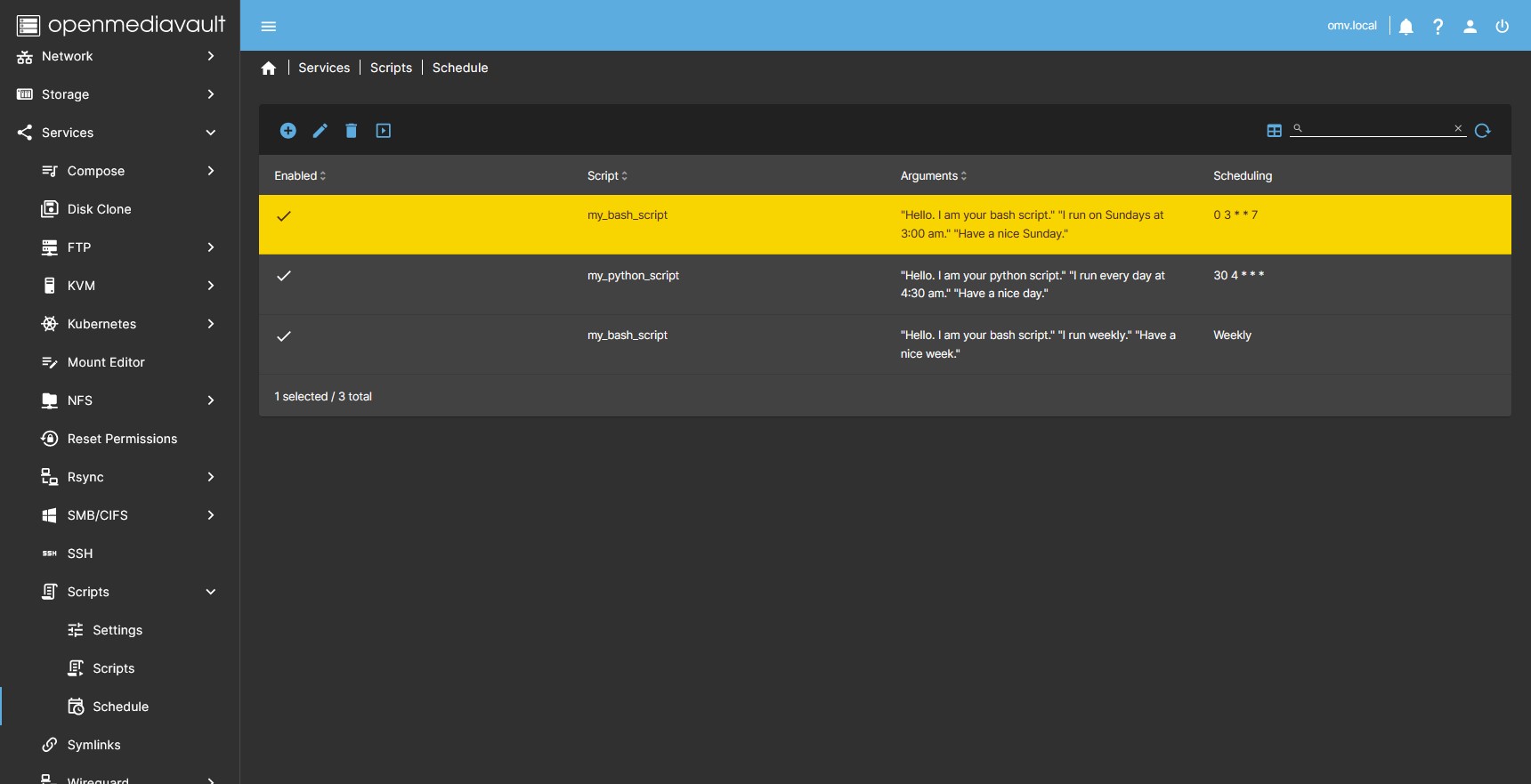Click the edit pencil icon

(x=320, y=131)
